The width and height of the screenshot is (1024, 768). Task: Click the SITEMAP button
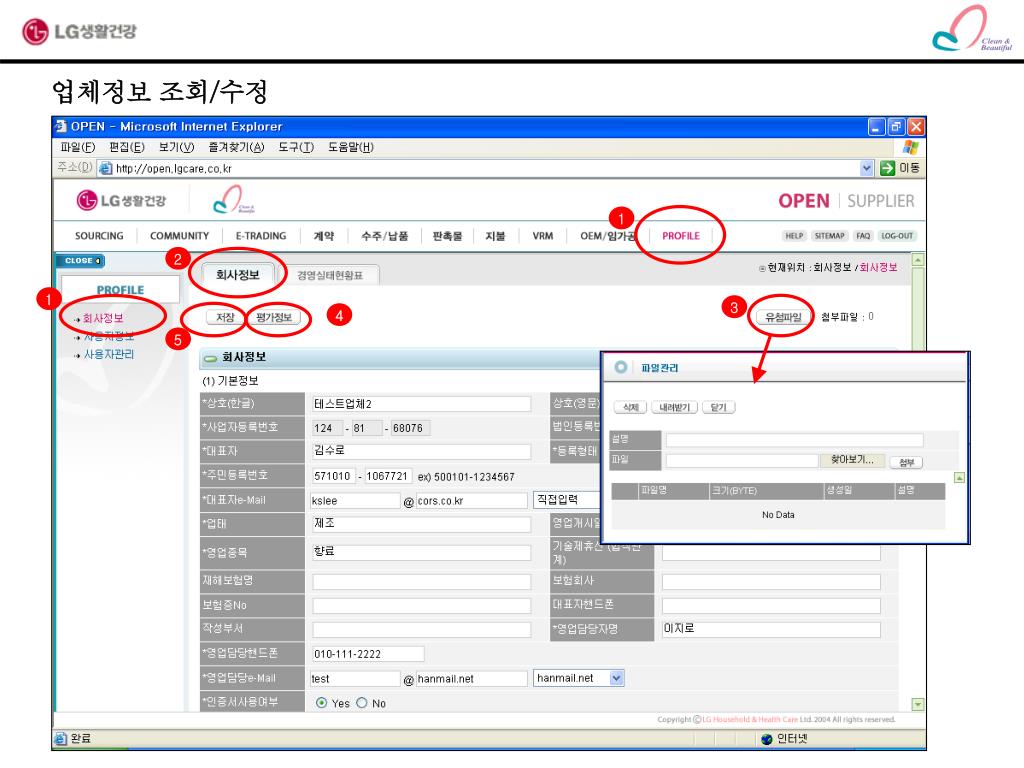pyautogui.click(x=829, y=236)
